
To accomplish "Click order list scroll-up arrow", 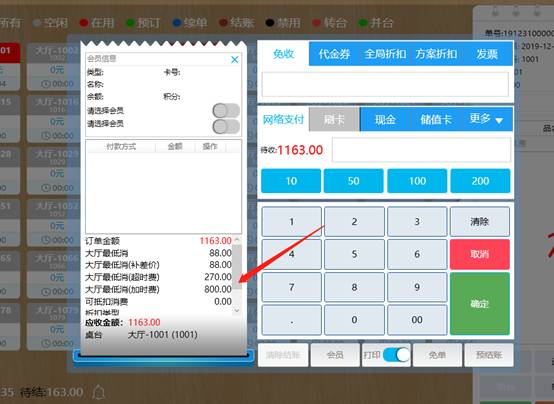I will pyautogui.click(x=237, y=240).
